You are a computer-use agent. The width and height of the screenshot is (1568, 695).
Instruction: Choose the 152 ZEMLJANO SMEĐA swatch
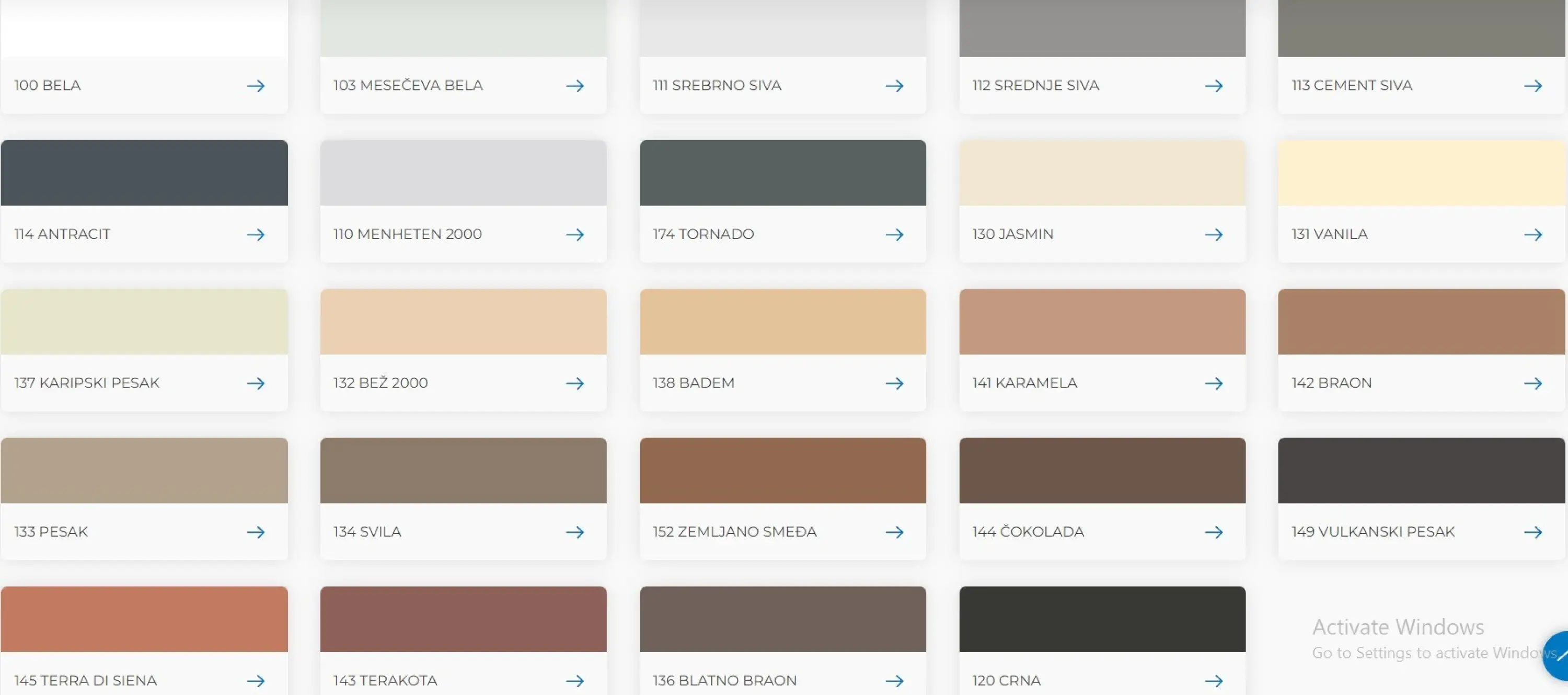pyautogui.click(x=783, y=470)
